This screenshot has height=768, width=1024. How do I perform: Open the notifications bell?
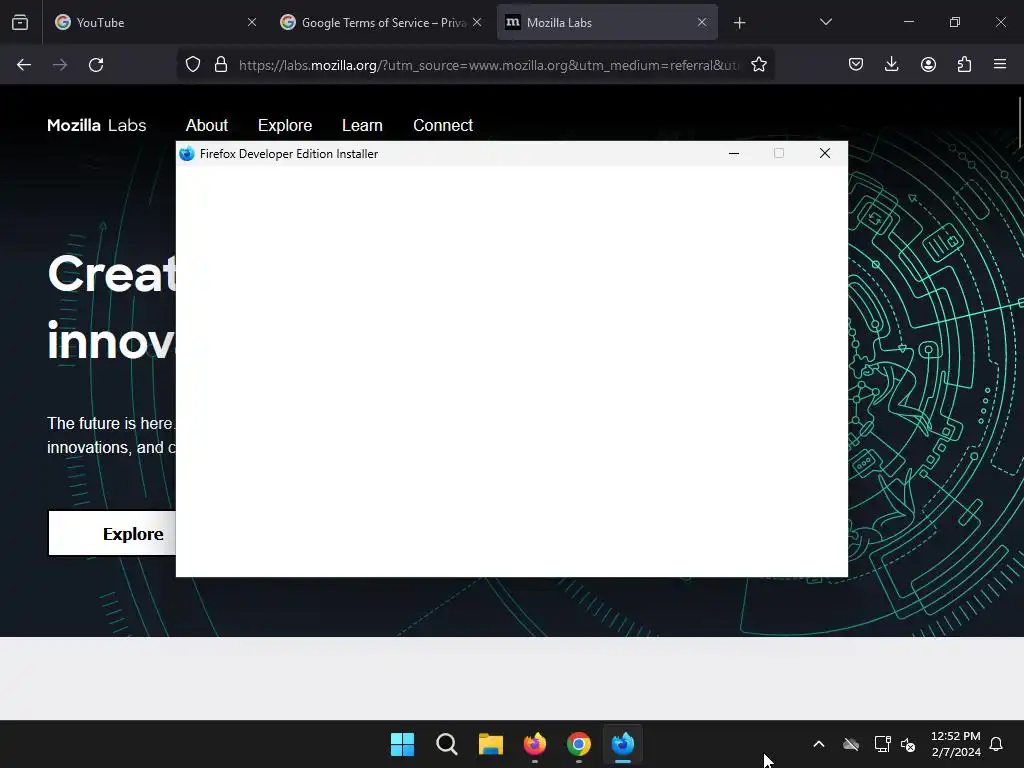tap(997, 744)
